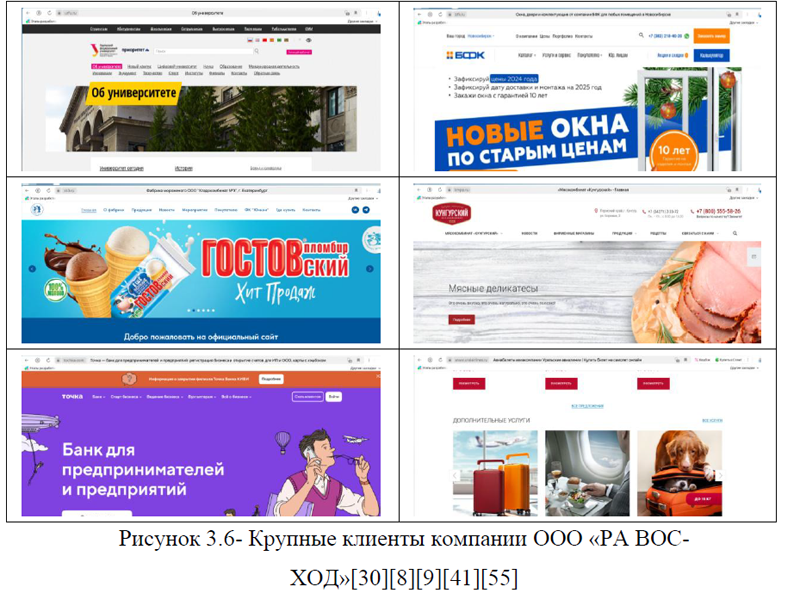This screenshot has height=593, width=800.
Task: Open the Кунгурский red logo
Action: [451, 213]
